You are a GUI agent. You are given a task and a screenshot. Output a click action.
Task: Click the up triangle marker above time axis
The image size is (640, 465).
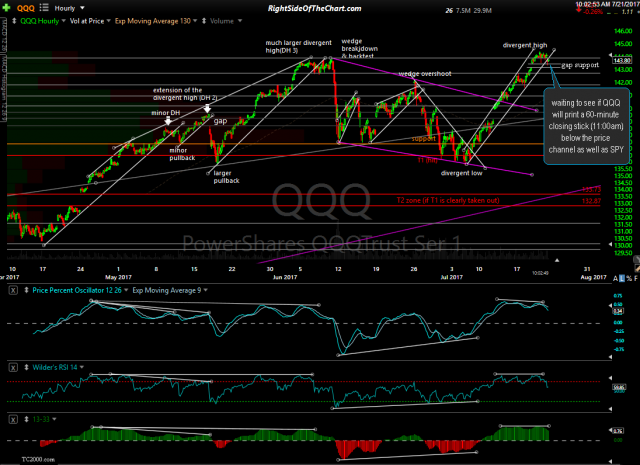pos(557,260)
